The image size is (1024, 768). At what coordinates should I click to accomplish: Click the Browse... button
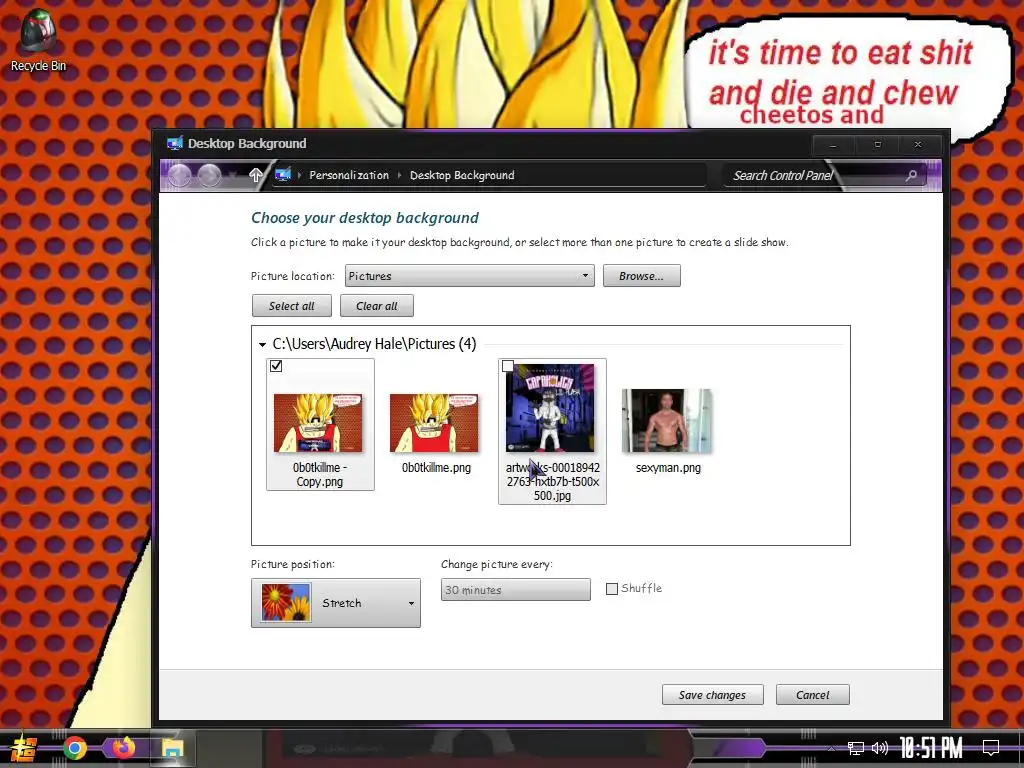click(641, 276)
